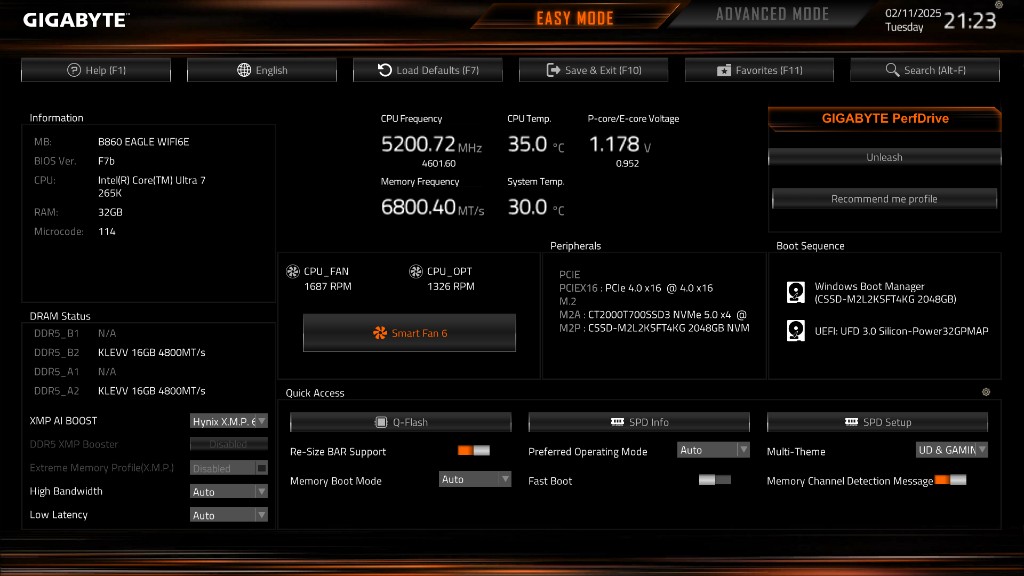This screenshot has height=576, width=1024.
Task: Click Recommend me profile
Action: tap(884, 199)
